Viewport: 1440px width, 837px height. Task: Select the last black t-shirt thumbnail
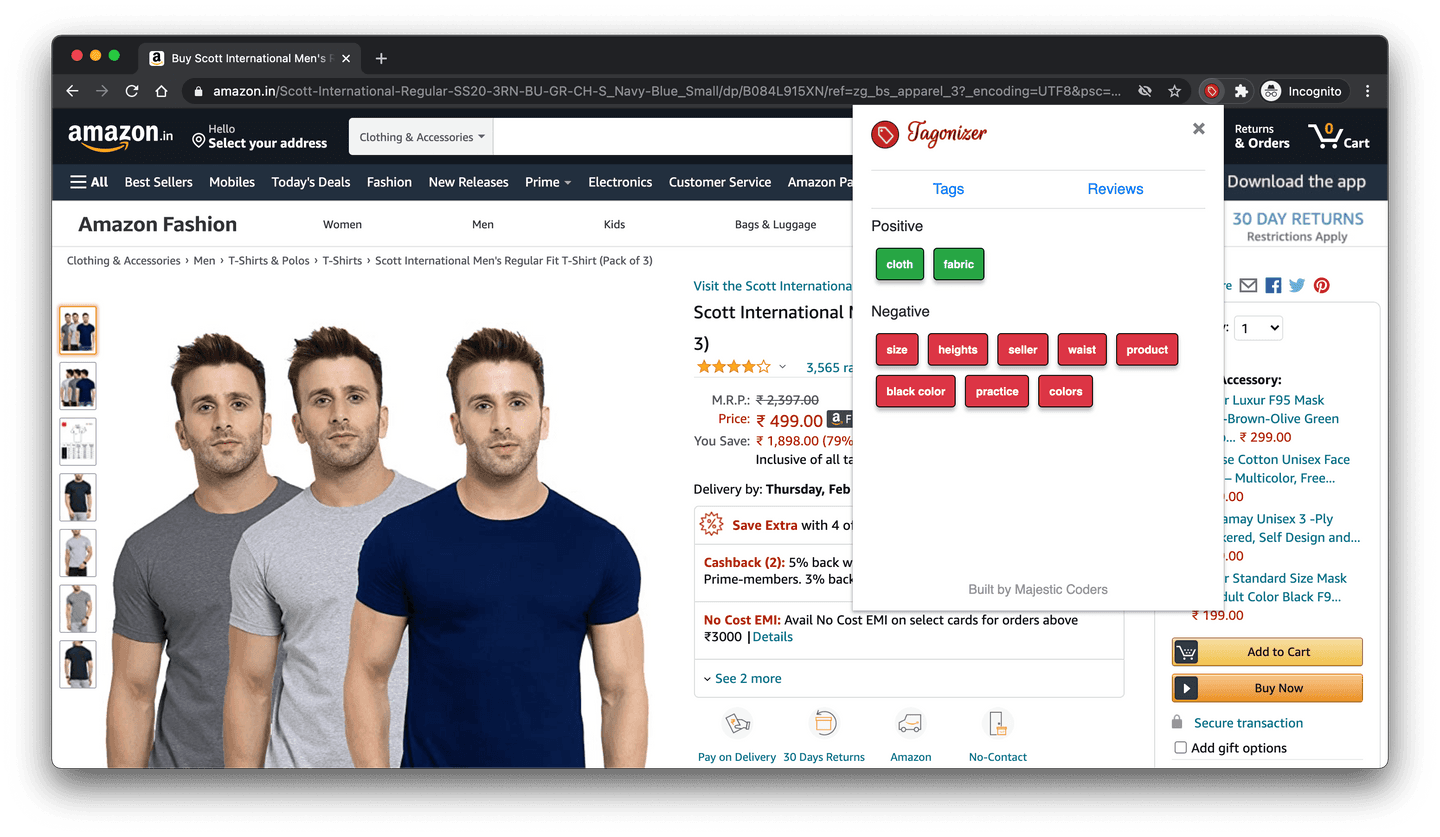[78, 664]
